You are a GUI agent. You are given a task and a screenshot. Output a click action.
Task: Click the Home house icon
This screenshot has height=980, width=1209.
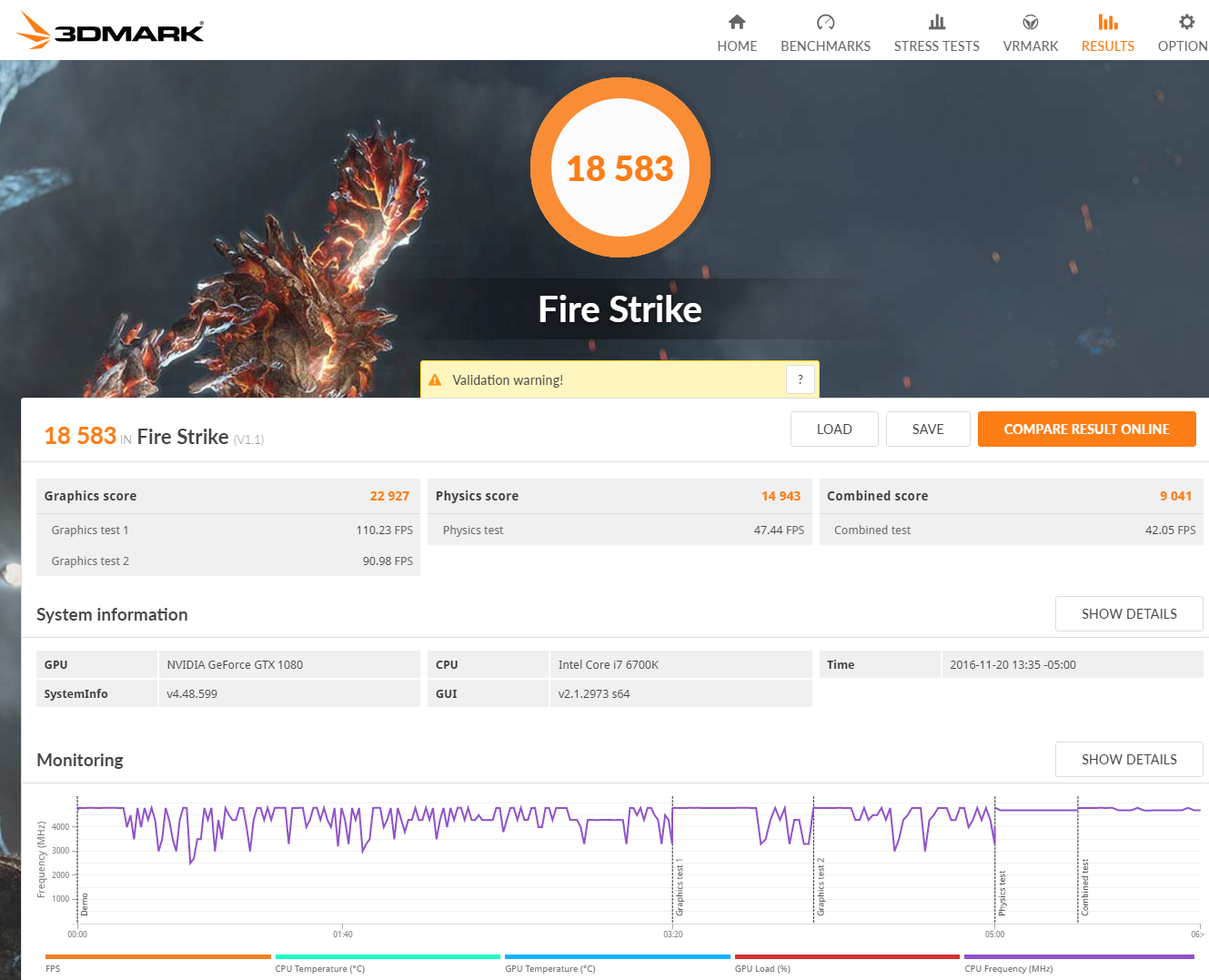tap(737, 22)
